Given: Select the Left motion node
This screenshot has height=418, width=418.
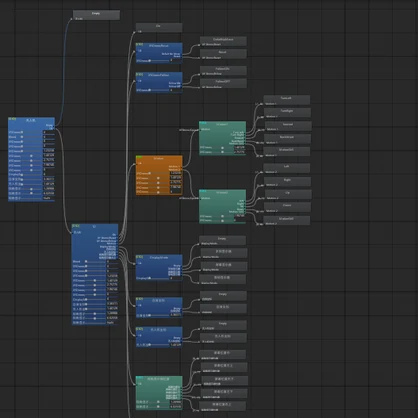Looking at the screenshot, I should point(287,168).
